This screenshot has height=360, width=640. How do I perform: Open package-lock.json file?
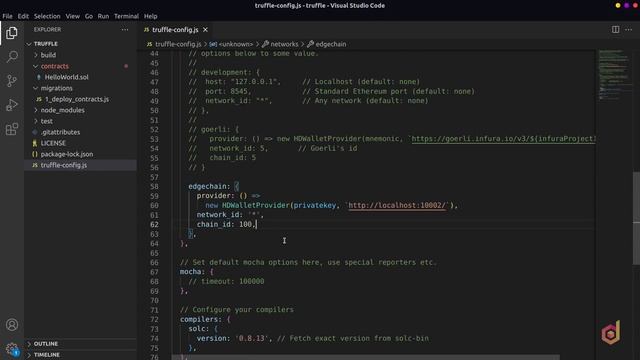click(67, 154)
